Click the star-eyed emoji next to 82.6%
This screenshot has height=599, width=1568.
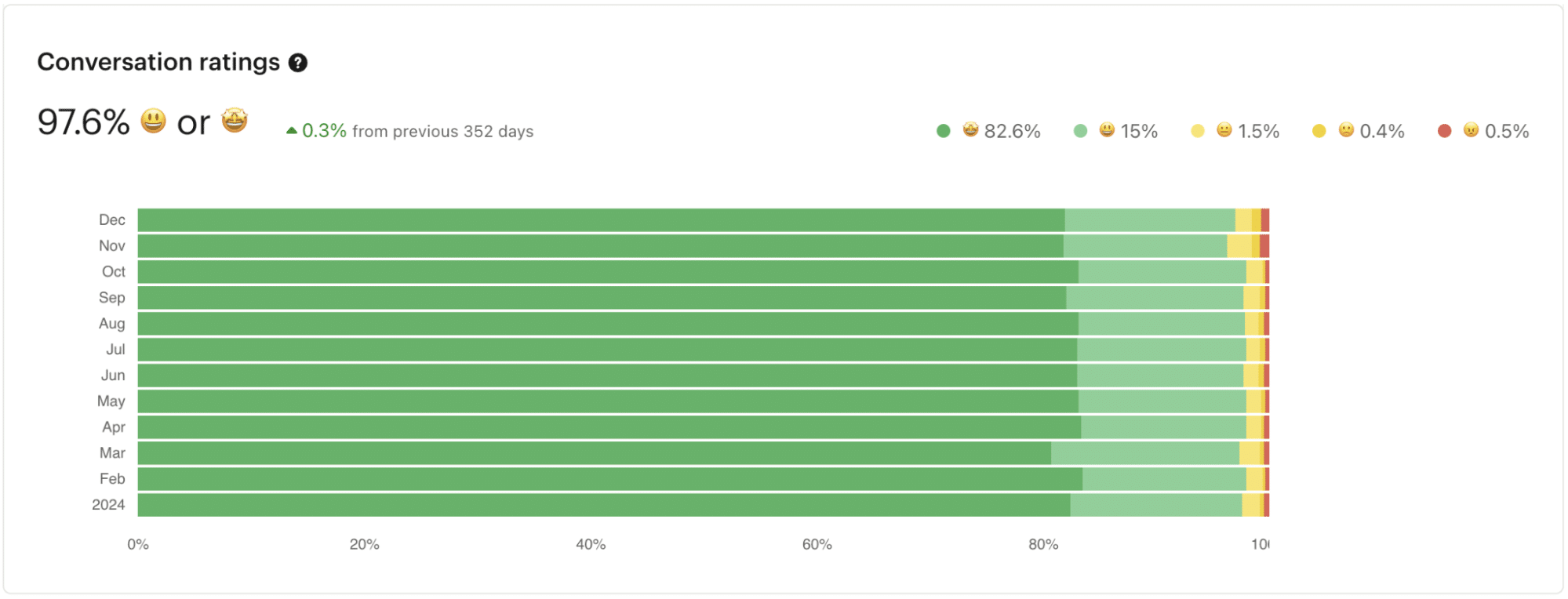(x=970, y=130)
